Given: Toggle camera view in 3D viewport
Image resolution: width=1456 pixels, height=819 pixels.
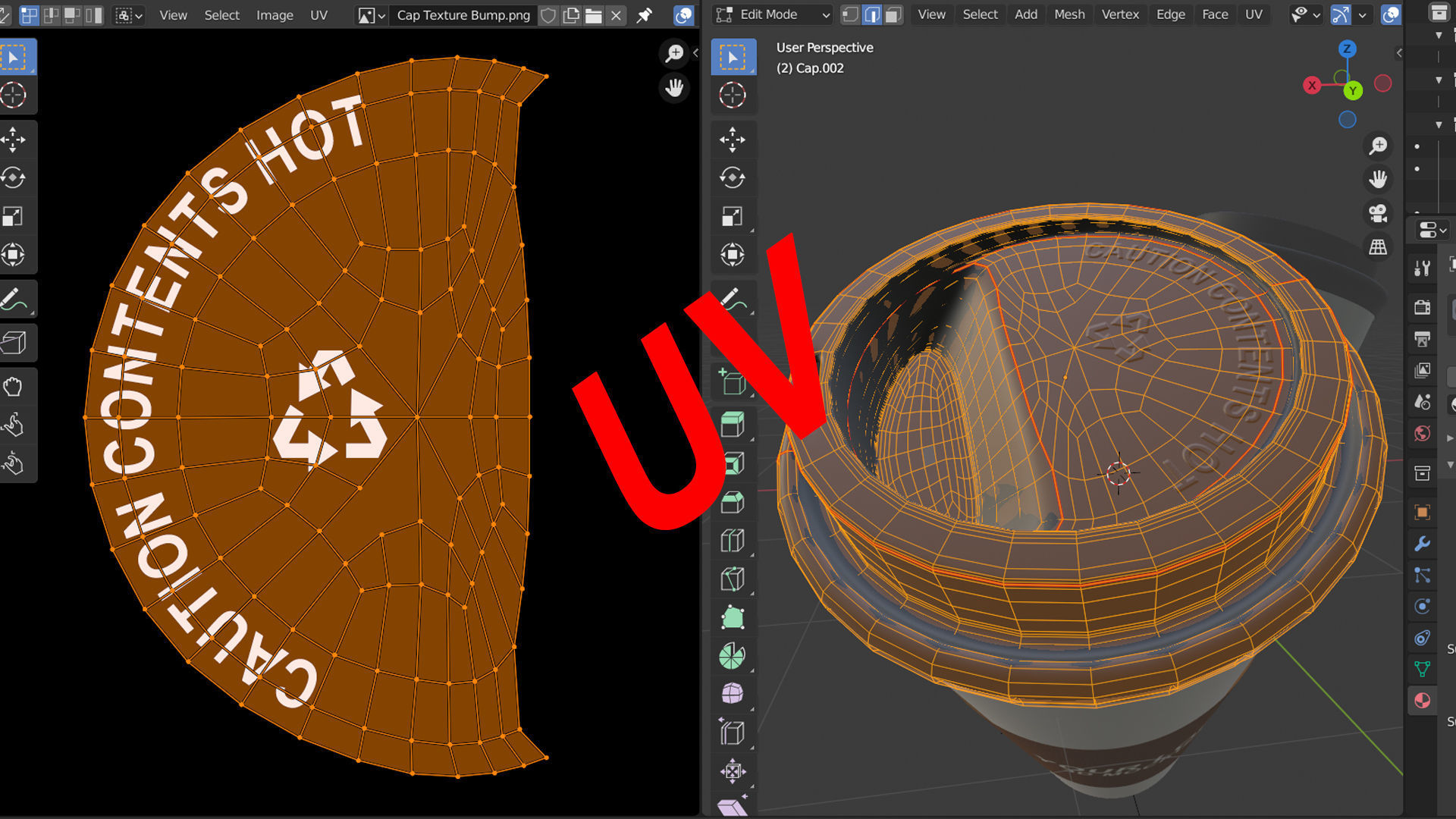Looking at the screenshot, I should click(1378, 214).
